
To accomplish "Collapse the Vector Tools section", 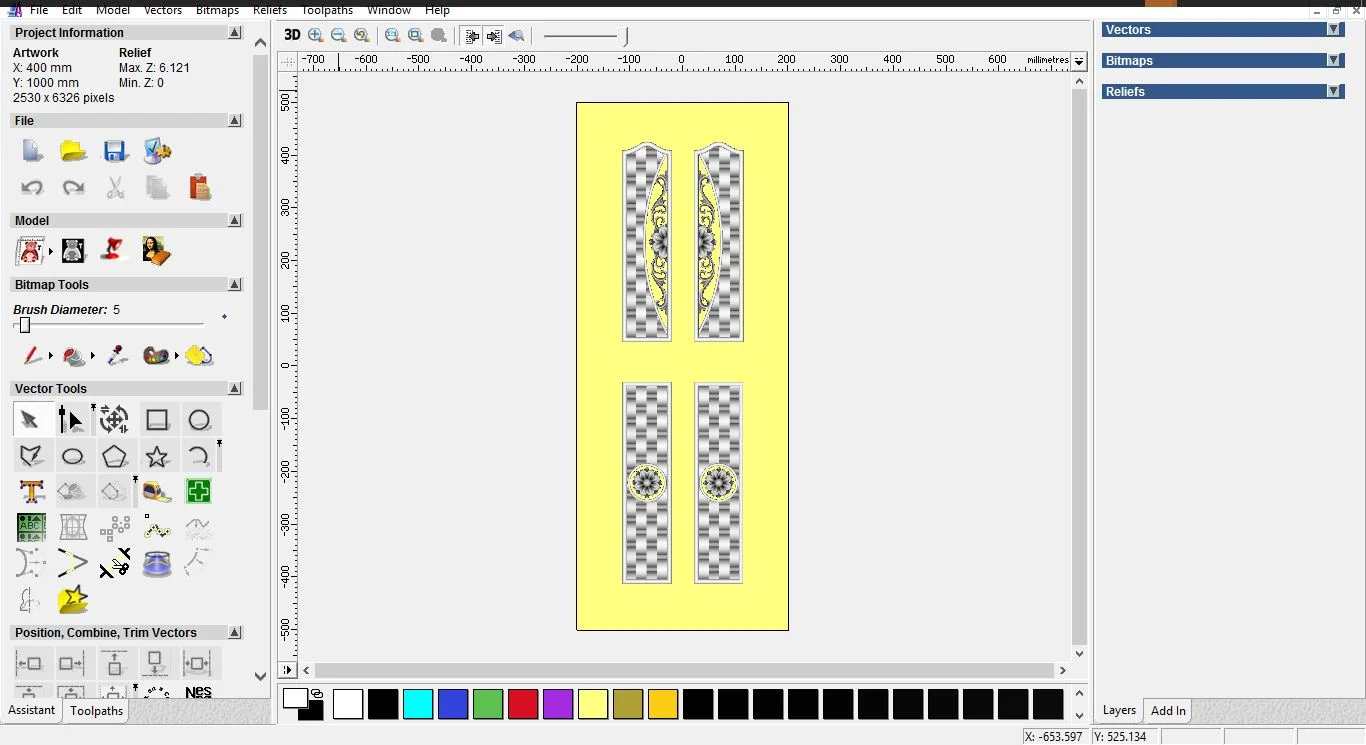I will tap(235, 389).
